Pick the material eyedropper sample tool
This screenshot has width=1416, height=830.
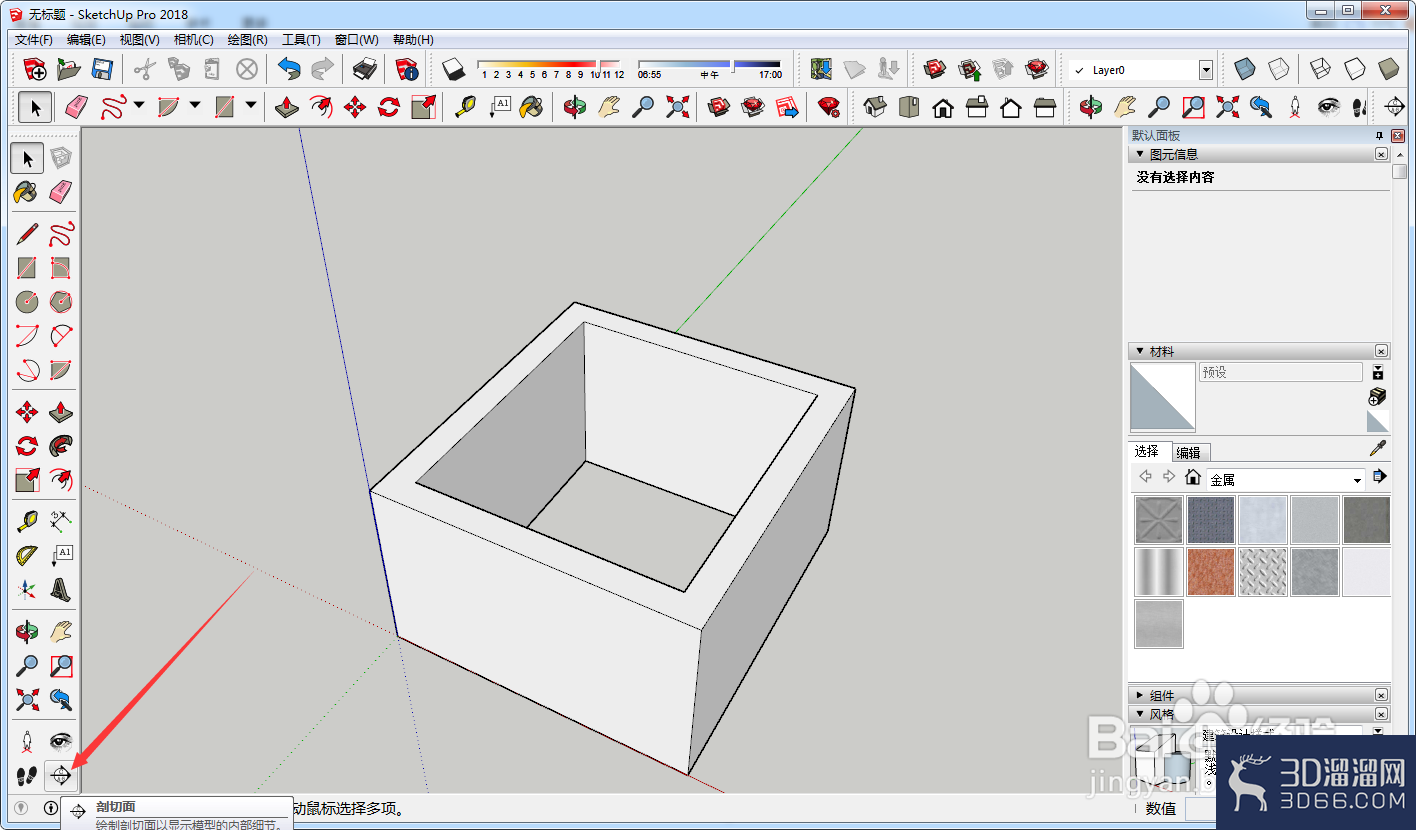(x=1378, y=450)
